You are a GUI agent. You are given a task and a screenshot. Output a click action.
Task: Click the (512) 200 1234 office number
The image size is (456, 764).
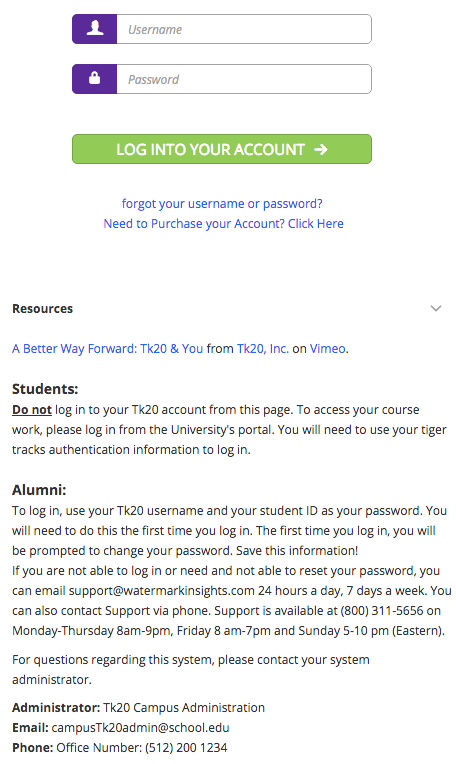point(186,747)
